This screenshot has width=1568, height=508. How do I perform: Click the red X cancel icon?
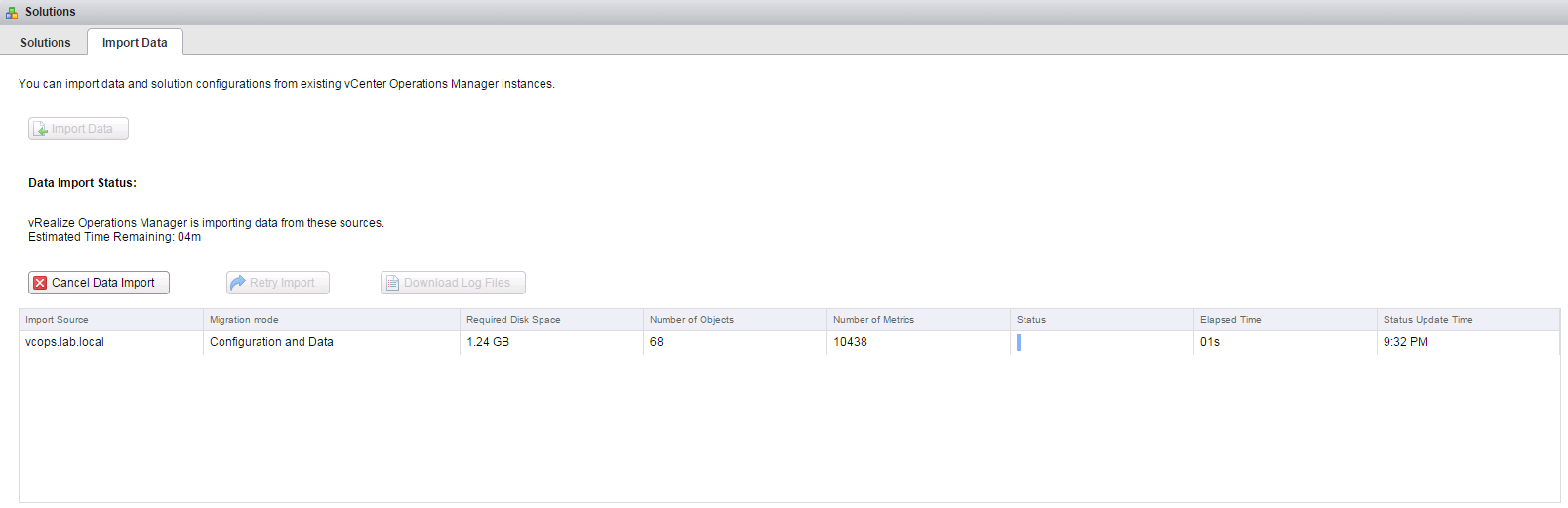[40, 283]
